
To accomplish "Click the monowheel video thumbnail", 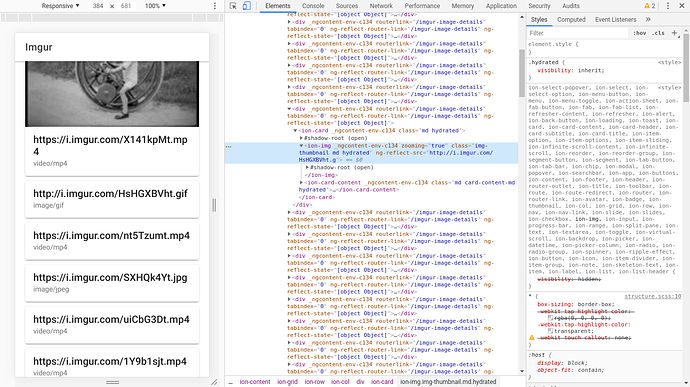I will click(112, 94).
